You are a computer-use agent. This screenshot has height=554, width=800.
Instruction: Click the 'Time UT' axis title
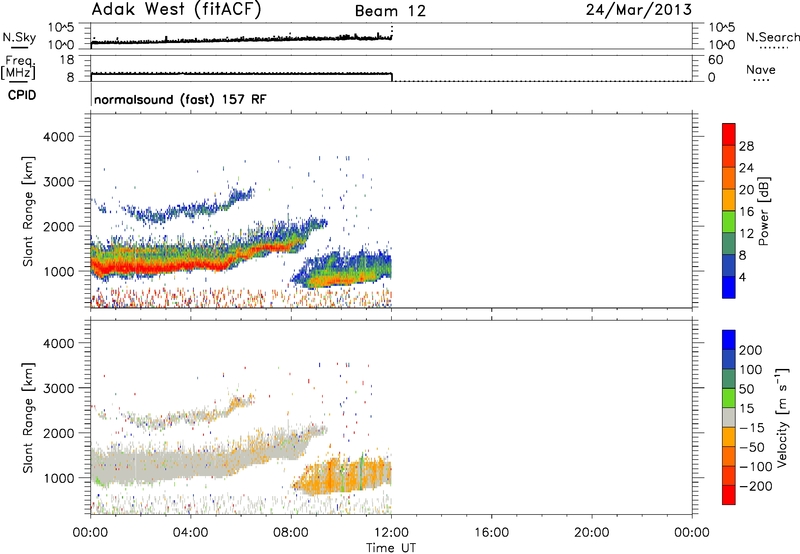pyautogui.click(x=391, y=547)
